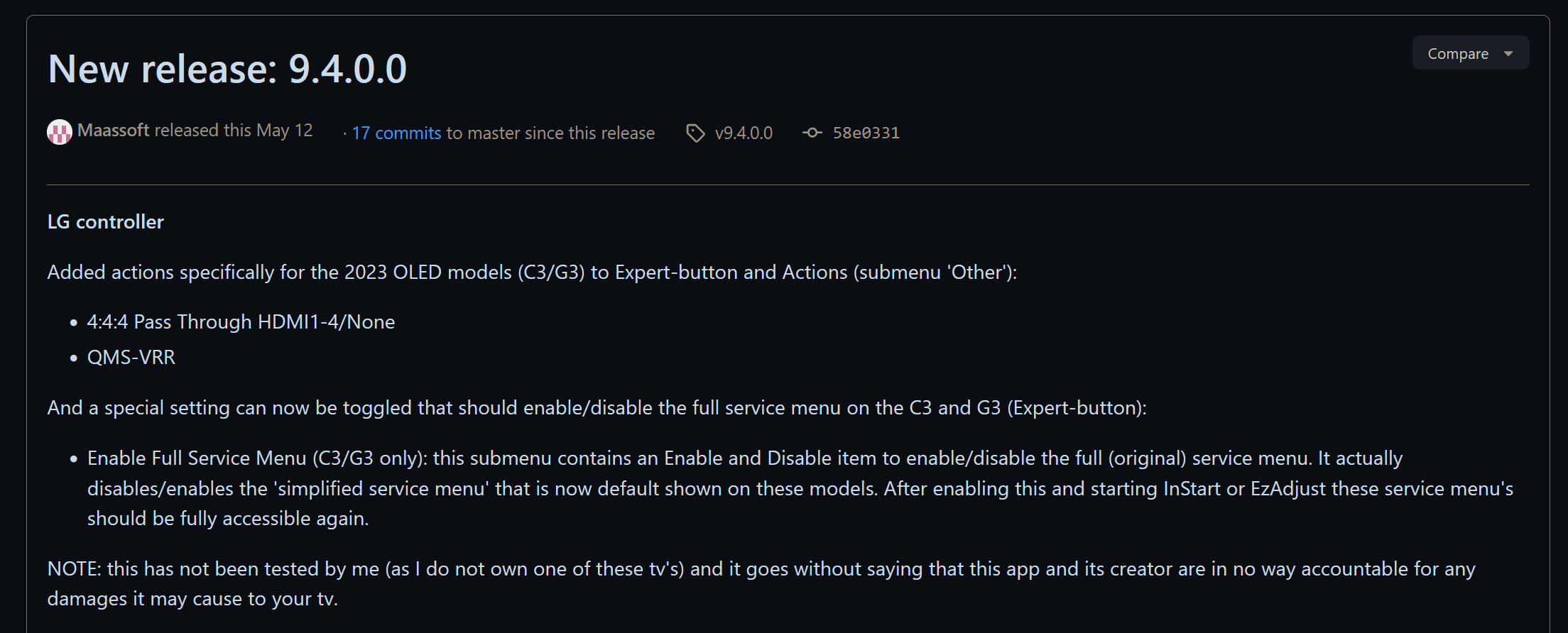Screen dimensions: 1568x633
Task: Open the v9.4.0.0 tag link
Action: 744,133
